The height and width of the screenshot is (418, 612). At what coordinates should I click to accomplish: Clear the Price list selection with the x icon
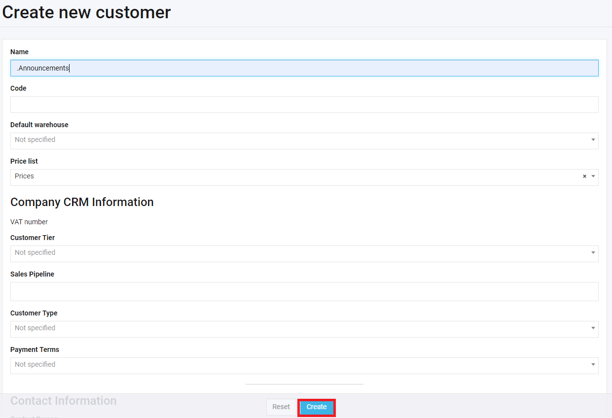pos(584,177)
